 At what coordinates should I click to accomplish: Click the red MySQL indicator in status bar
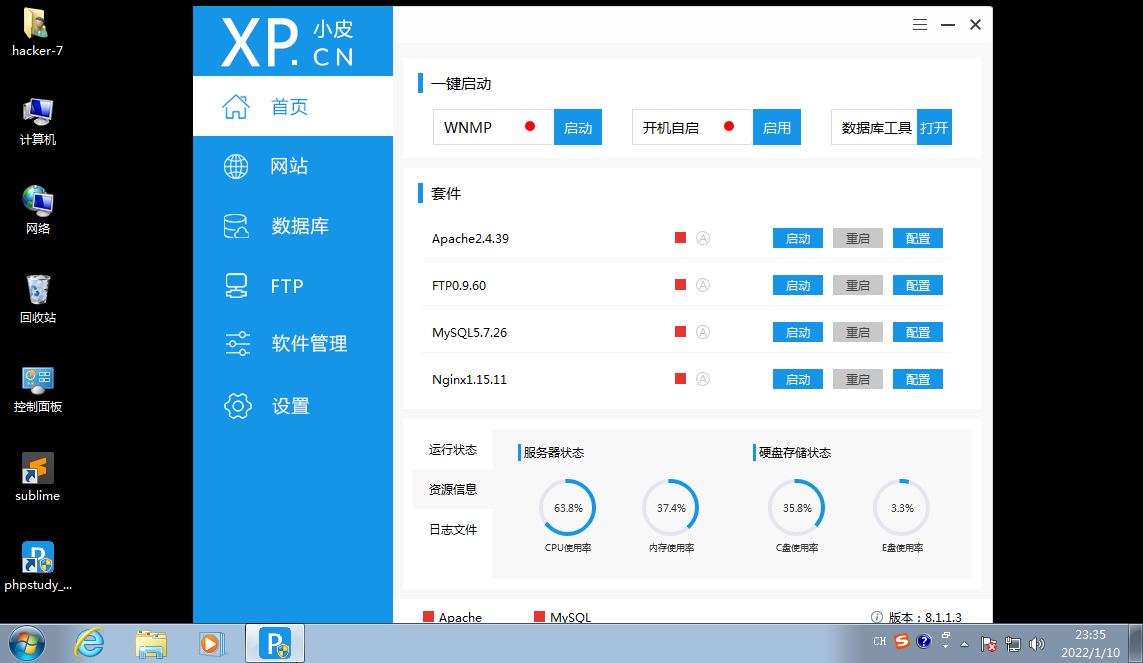coord(539,616)
